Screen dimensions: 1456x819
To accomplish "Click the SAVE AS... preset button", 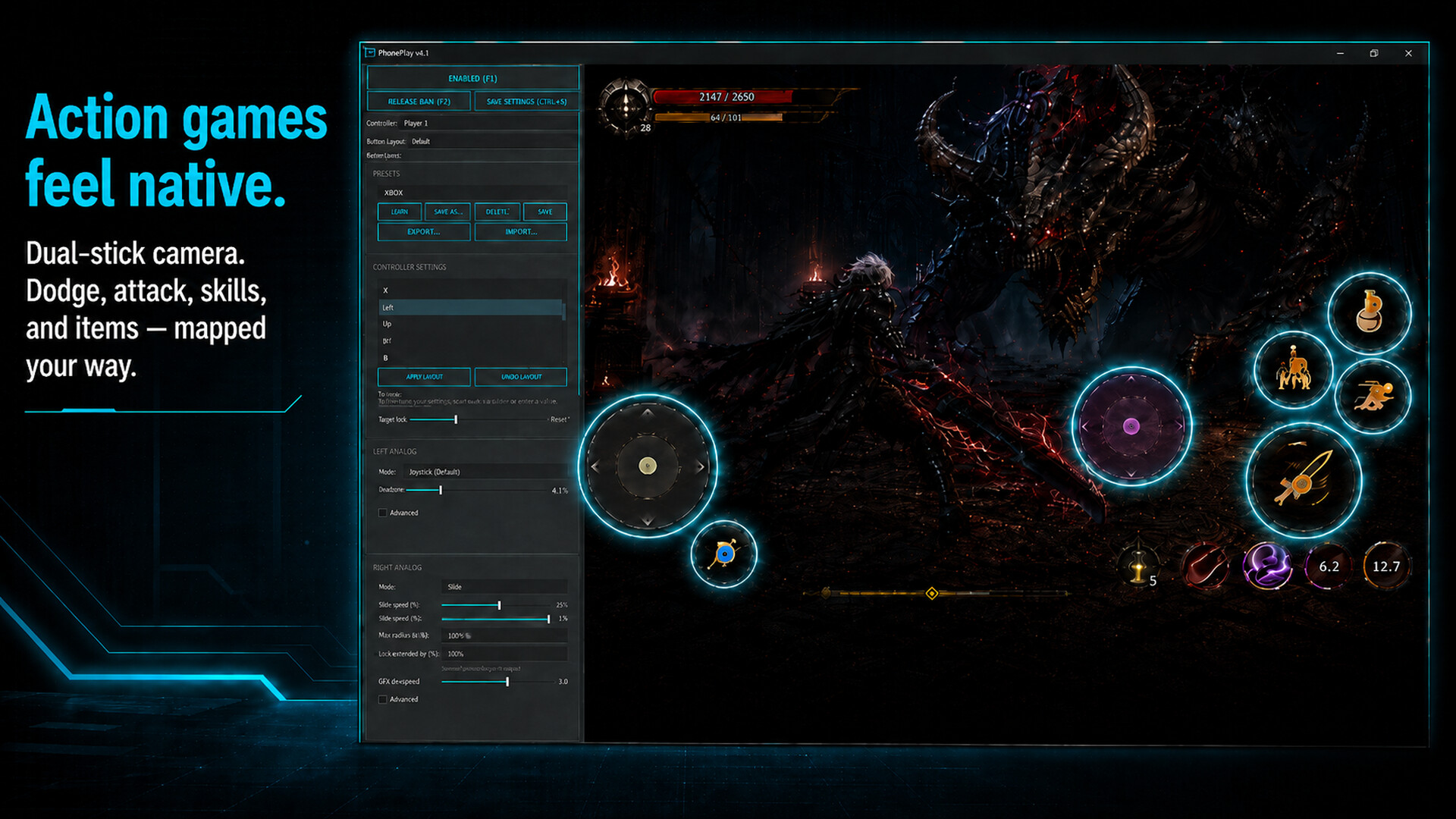I will click(447, 212).
